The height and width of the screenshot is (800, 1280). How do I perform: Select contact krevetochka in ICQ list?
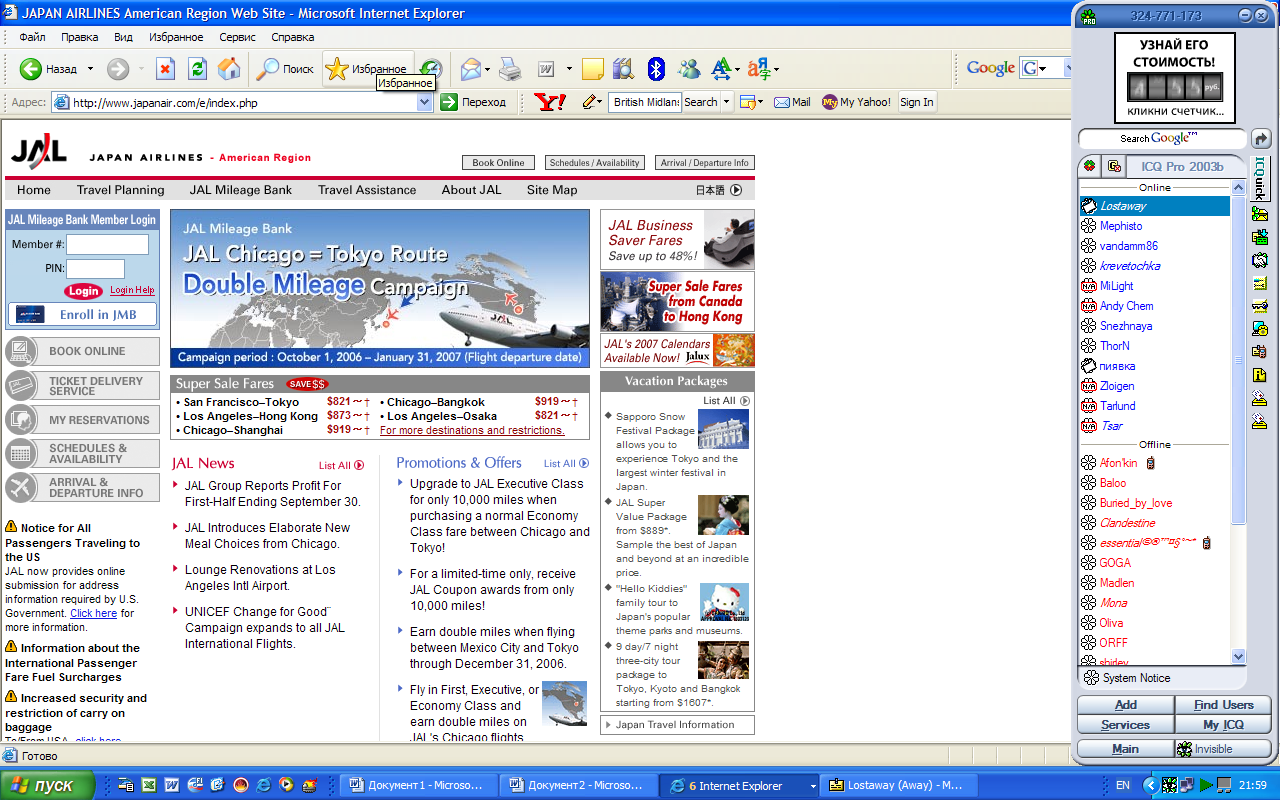(x=1130, y=266)
